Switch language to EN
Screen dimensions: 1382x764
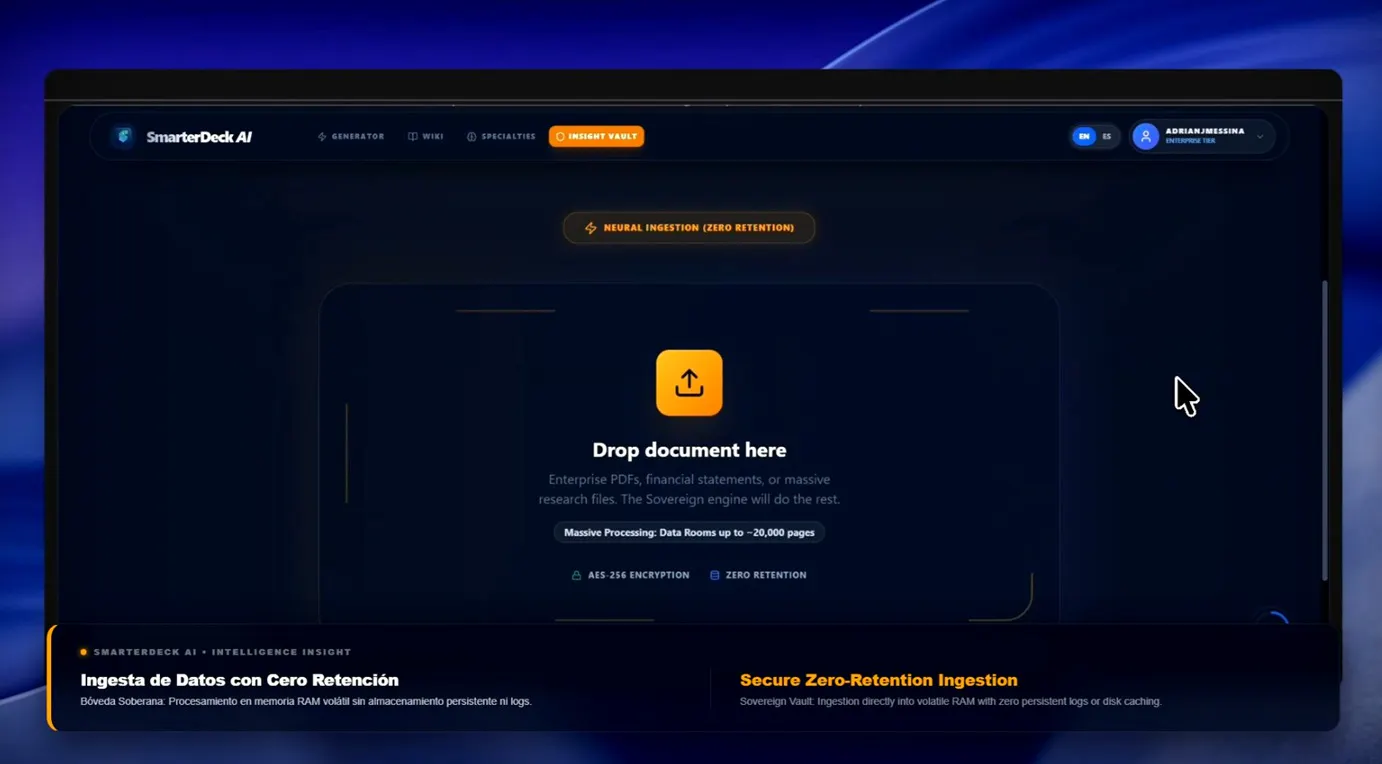click(1084, 136)
